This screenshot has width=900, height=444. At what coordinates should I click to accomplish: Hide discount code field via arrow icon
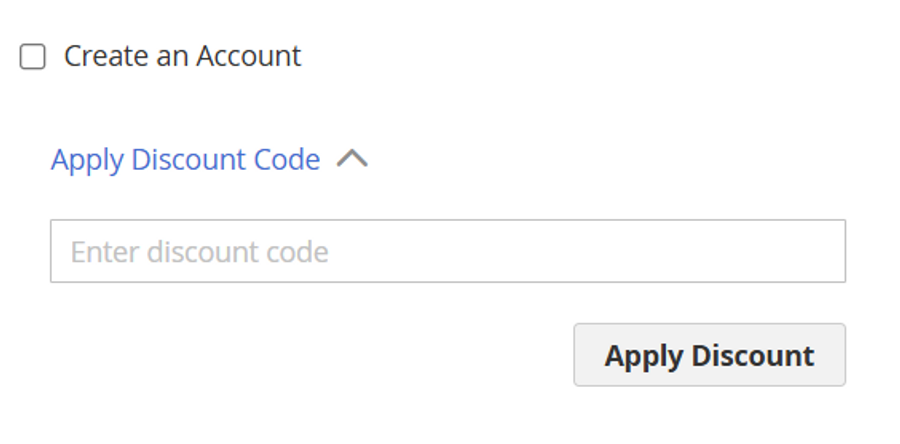coord(352,159)
